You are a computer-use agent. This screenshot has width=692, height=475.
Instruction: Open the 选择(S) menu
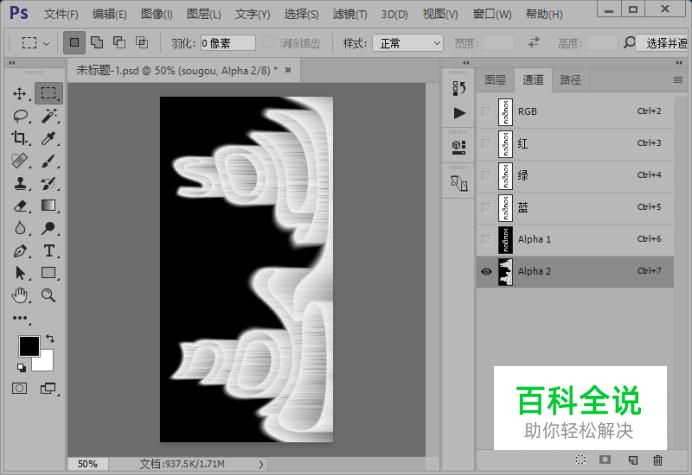click(301, 14)
